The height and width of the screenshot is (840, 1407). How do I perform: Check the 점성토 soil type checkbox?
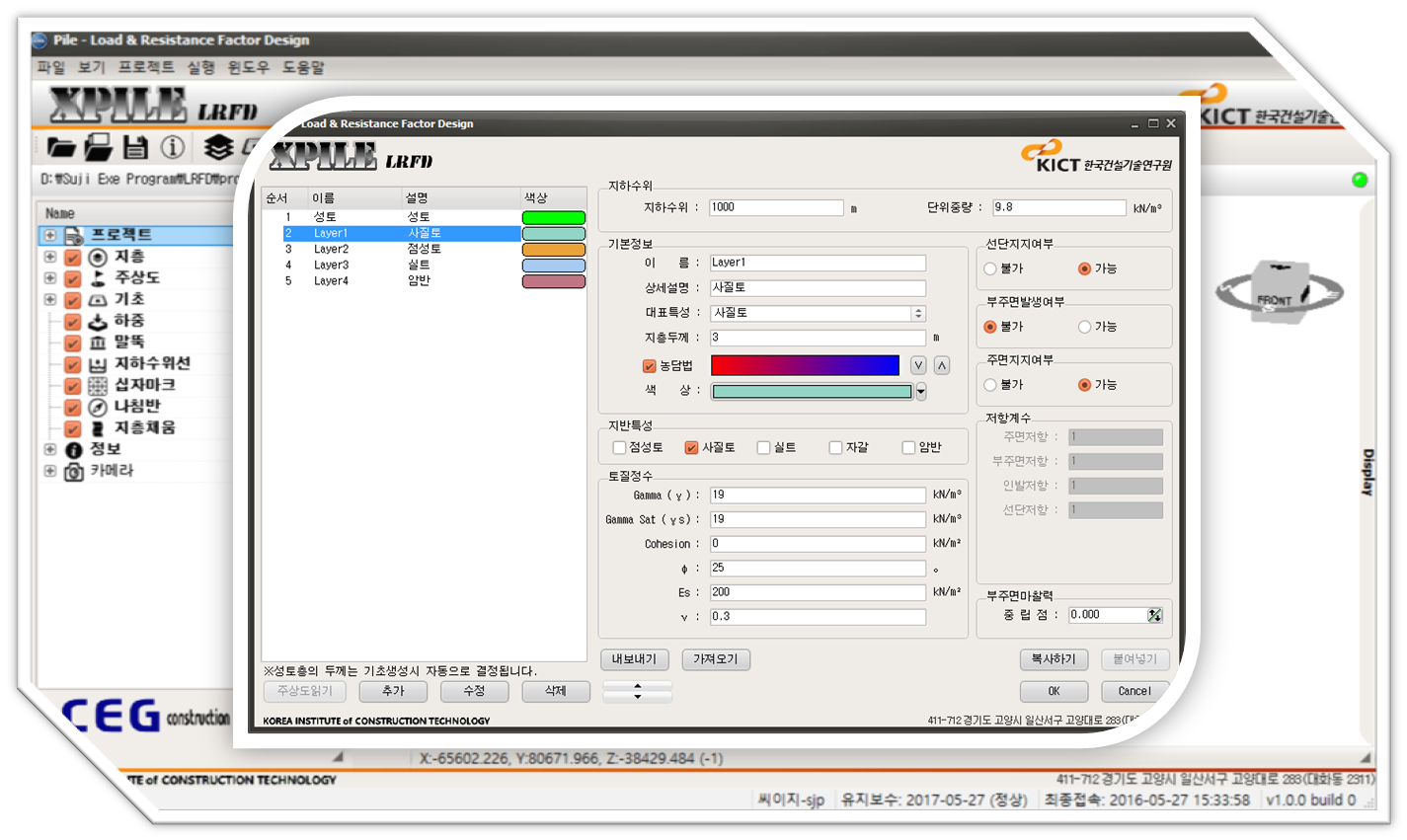point(619,448)
